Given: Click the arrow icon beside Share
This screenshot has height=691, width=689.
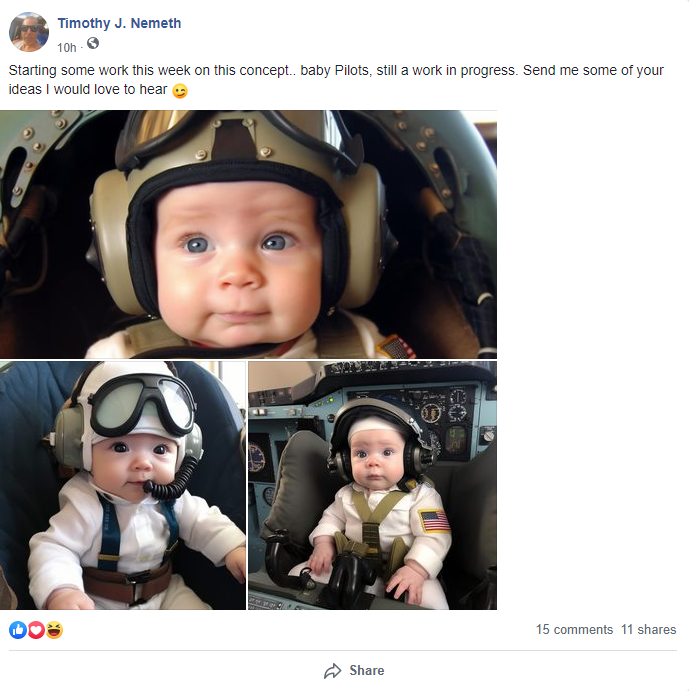Looking at the screenshot, I should point(333,671).
